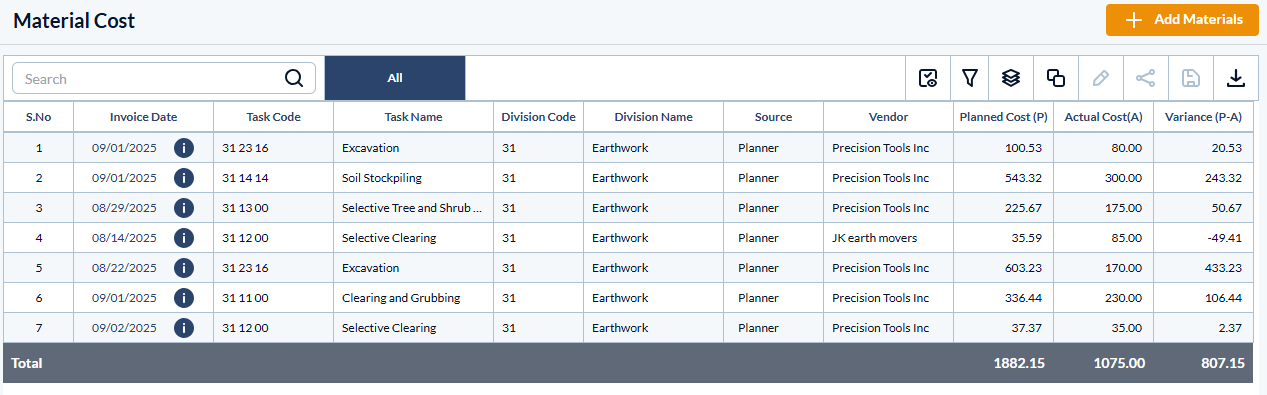Image resolution: width=1267 pixels, height=395 pixels.
Task: Click the copy duplicate icon
Action: coord(1055,78)
